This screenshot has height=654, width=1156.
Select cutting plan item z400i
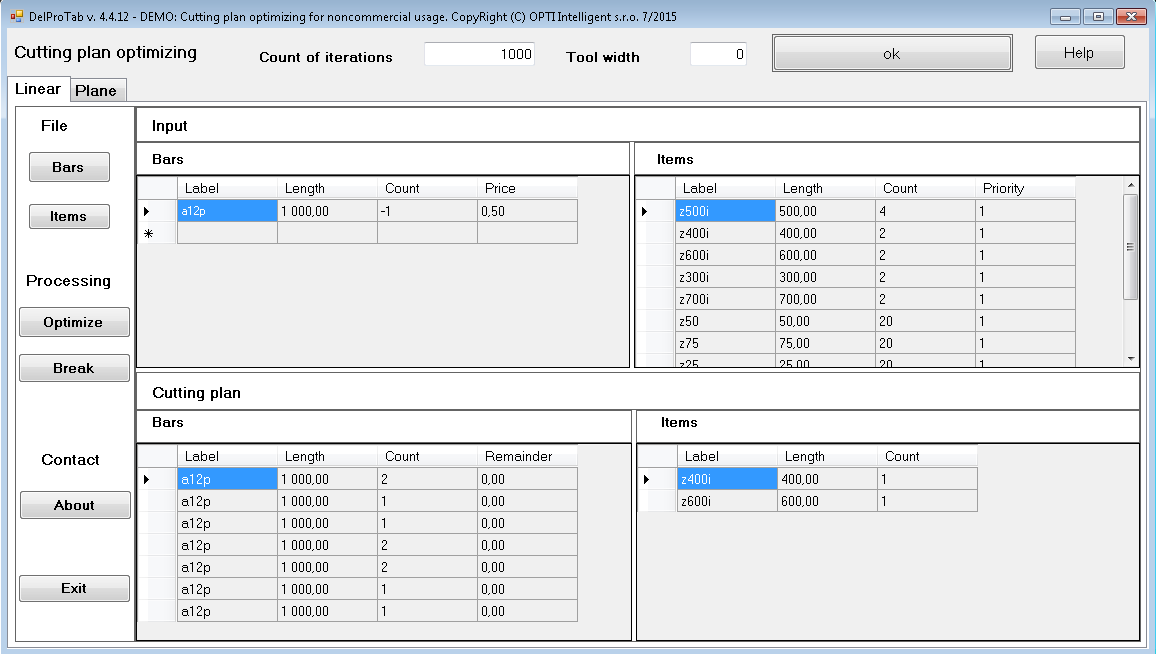point(728,479)
